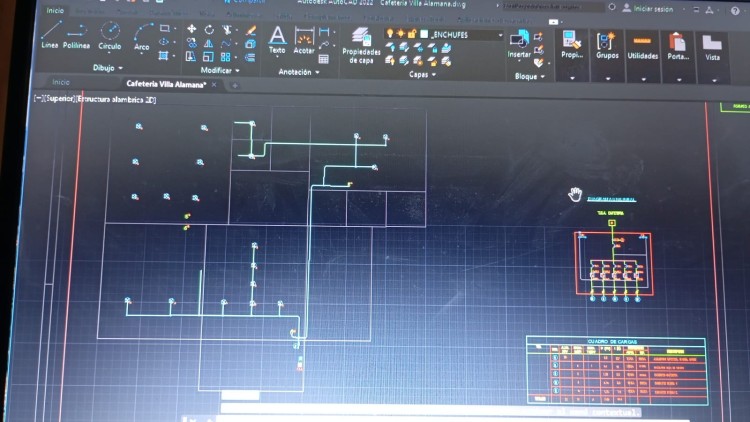Select the Arco tool
This screenshot has width=750, height=422.
pyautogui.click(x=142, y=37)
